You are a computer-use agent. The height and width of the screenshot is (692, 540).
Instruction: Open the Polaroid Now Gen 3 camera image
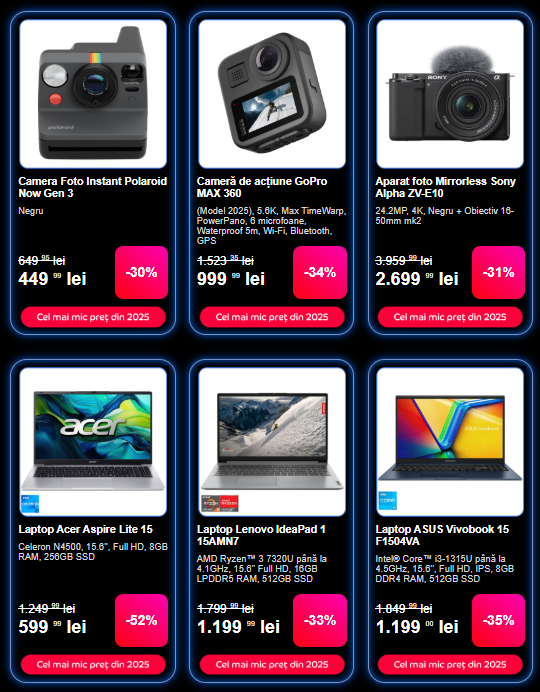pos(93,94)
